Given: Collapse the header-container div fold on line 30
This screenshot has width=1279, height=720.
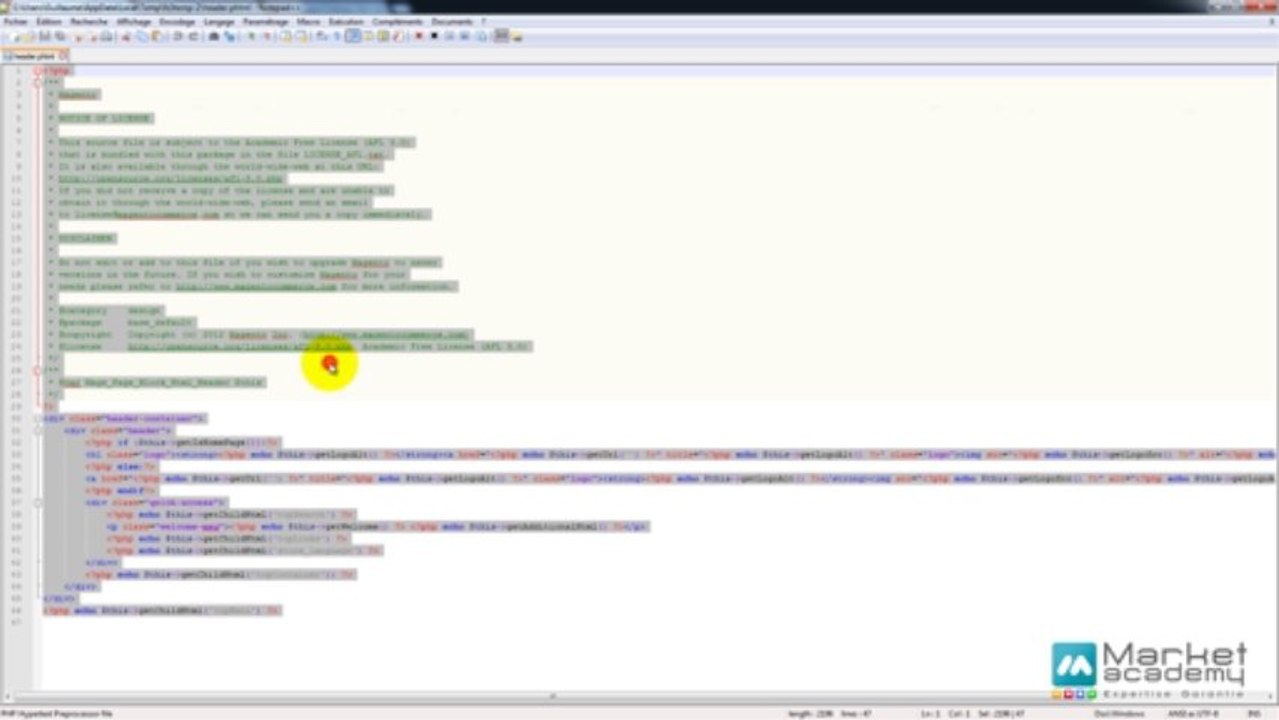Looking at the screenshot, I should click(x=37, y=418).
